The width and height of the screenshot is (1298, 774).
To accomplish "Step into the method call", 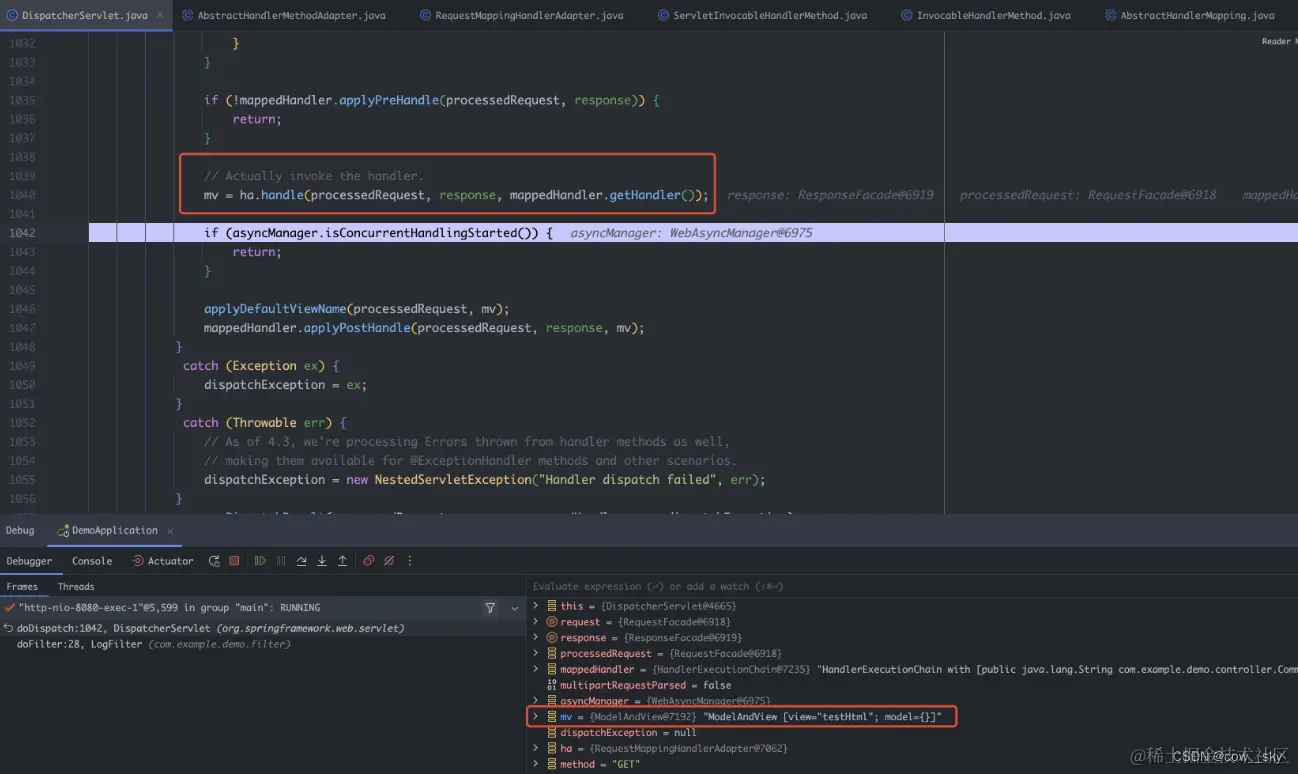I will (x=322, y=561).
